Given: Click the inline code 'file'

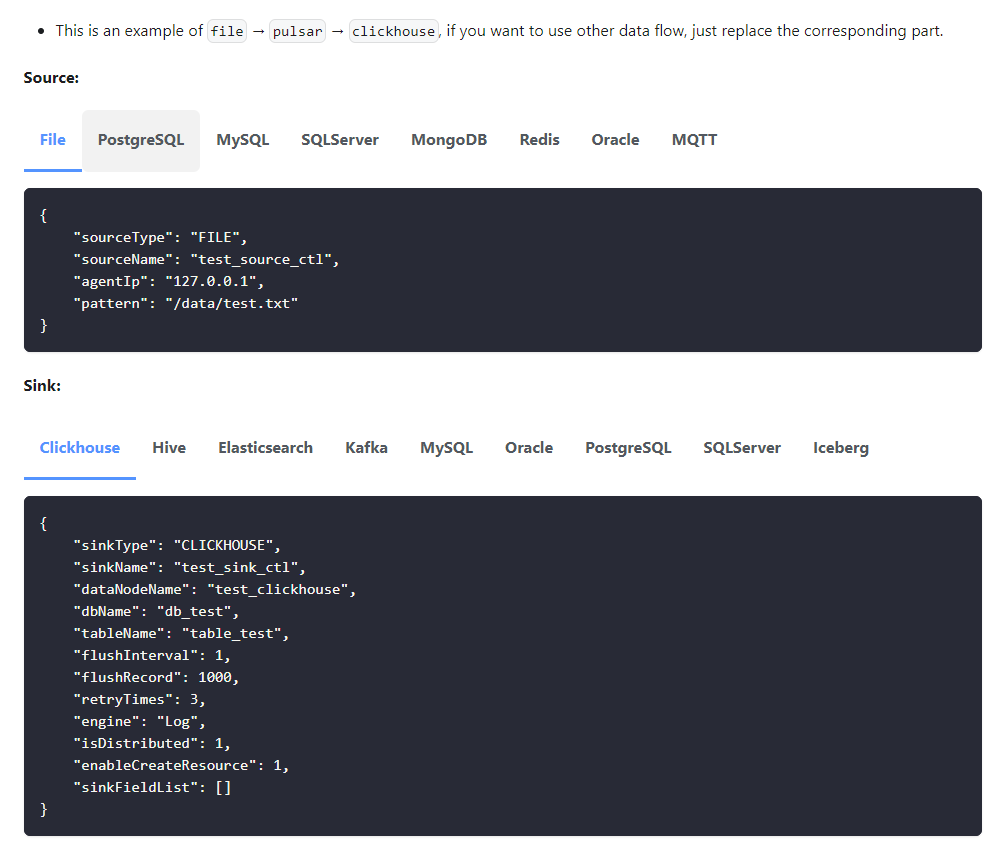Looking at the screenshot, I should [227, 31].
